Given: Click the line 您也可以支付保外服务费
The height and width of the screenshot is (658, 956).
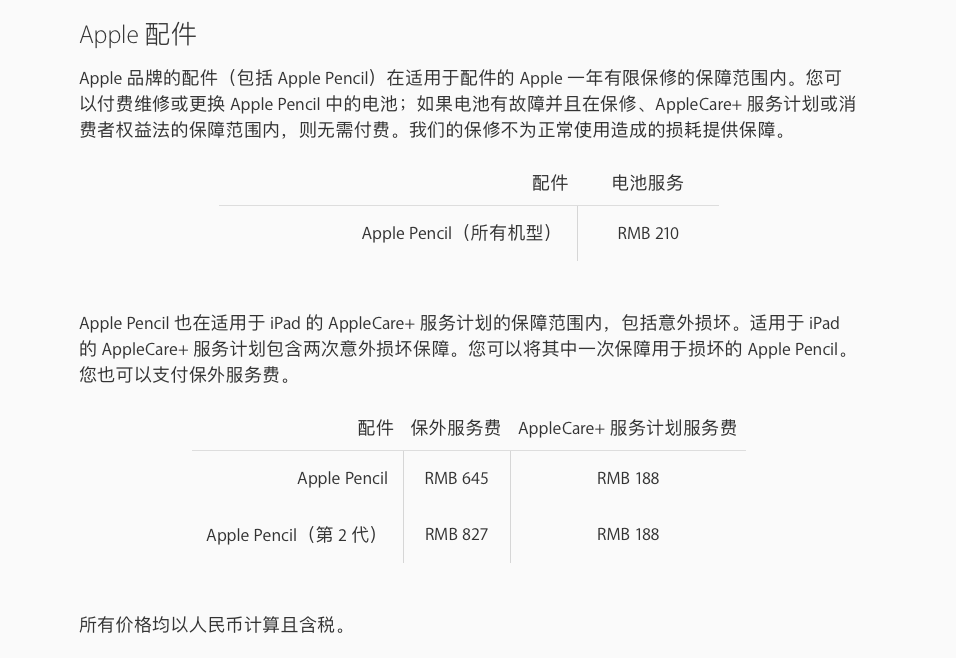Looking at the screenshot, I should pyautogui.click(x=185, y=374).
